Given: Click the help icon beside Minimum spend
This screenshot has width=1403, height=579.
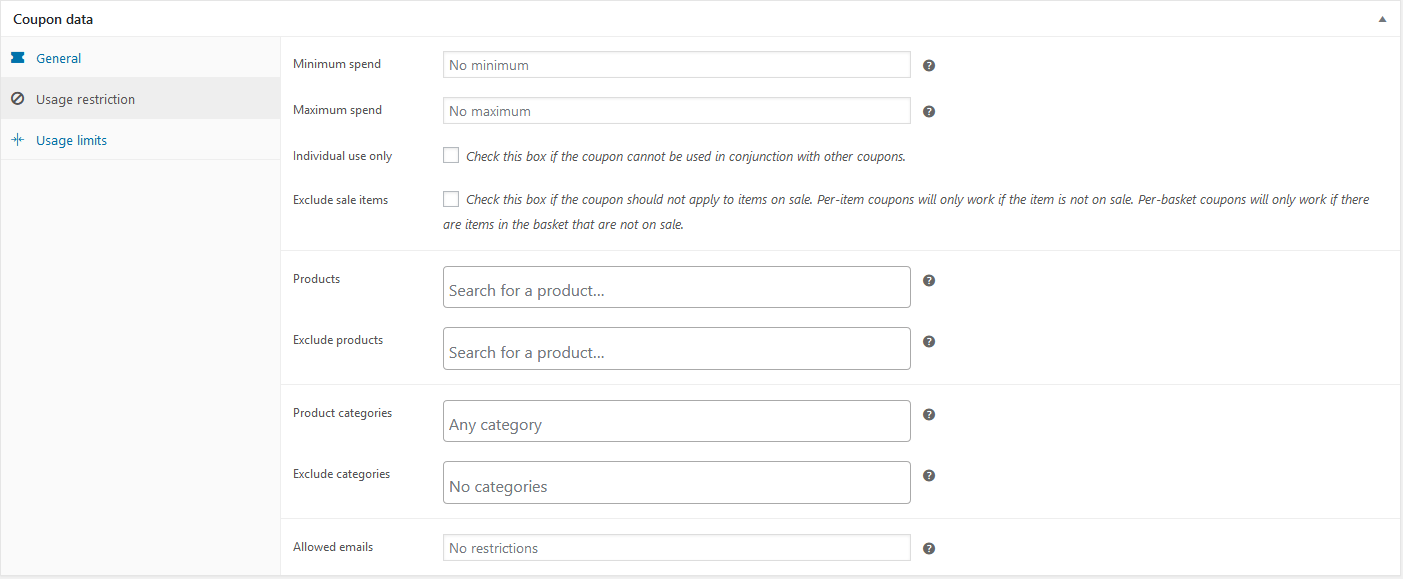Looking at the screenshot, I should coord(929,65).
